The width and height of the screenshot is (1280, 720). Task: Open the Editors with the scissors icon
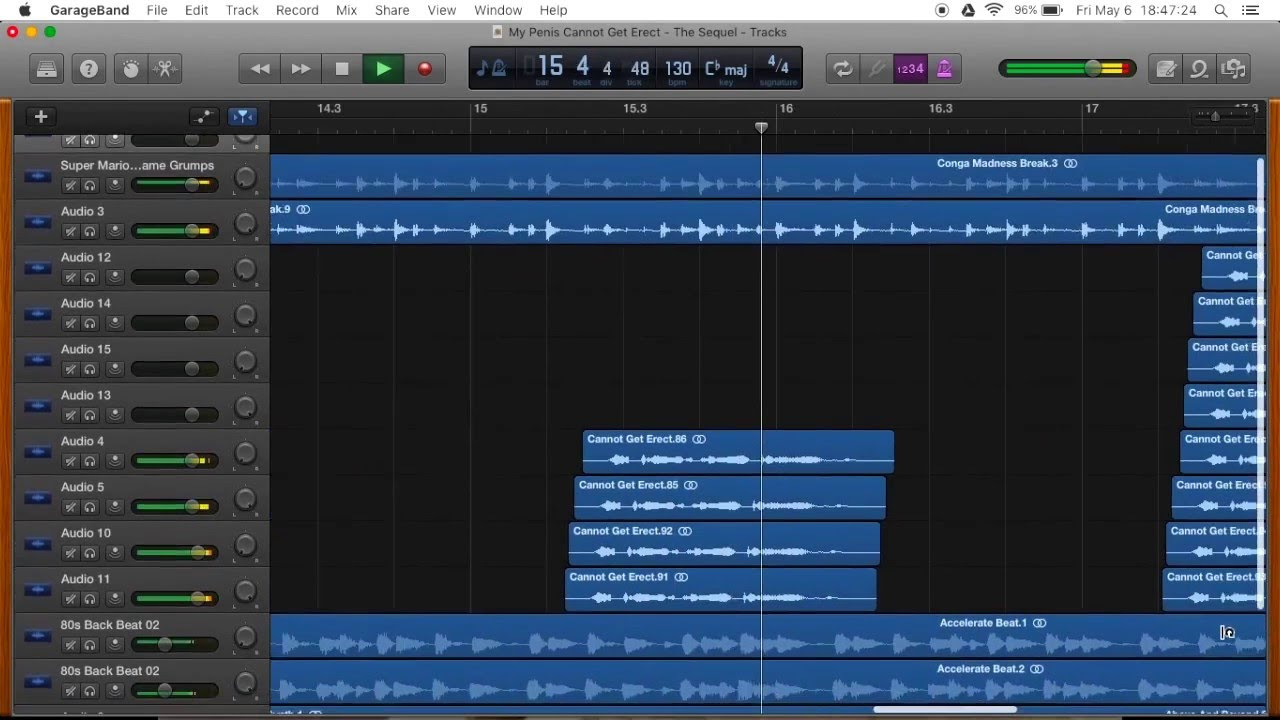pos(165,69)
